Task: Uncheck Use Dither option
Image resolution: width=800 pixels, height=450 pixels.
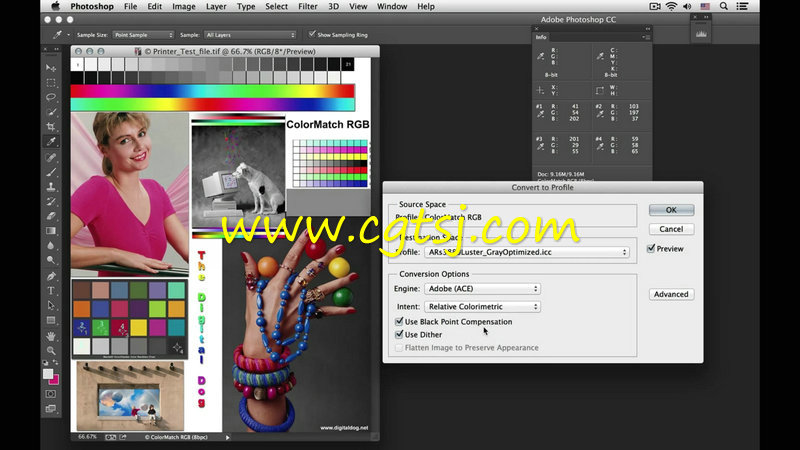Action: [x=399, y=334]
